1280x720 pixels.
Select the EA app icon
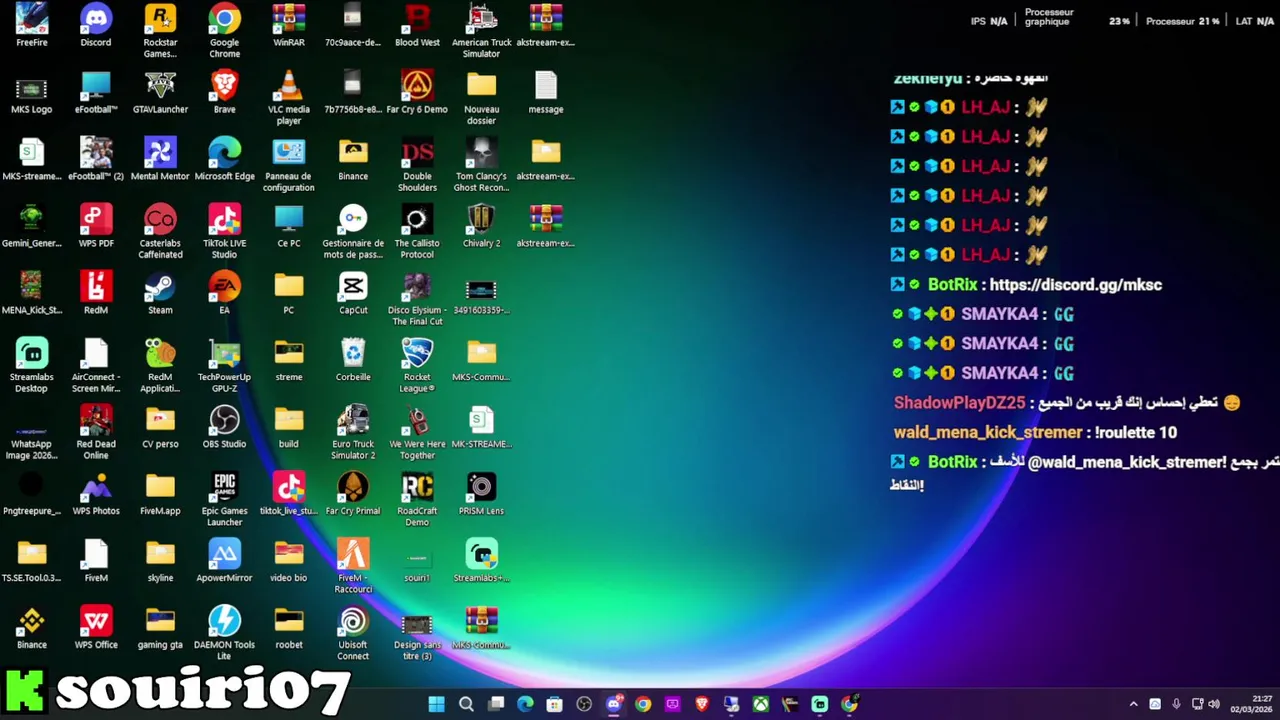(x=224, y=293)
